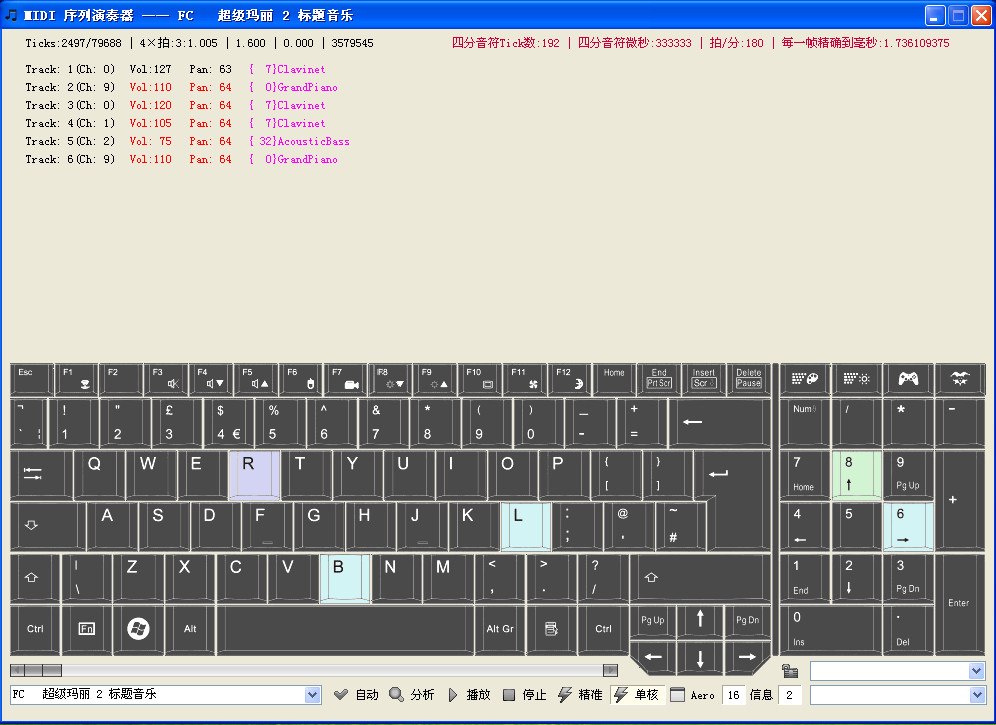Click the numpad Enter key

tap(960, 603)
